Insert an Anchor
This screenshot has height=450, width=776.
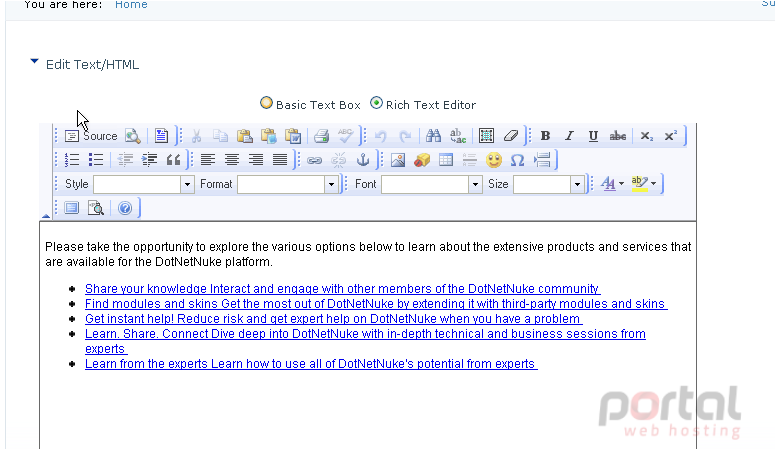click(363, 160)
